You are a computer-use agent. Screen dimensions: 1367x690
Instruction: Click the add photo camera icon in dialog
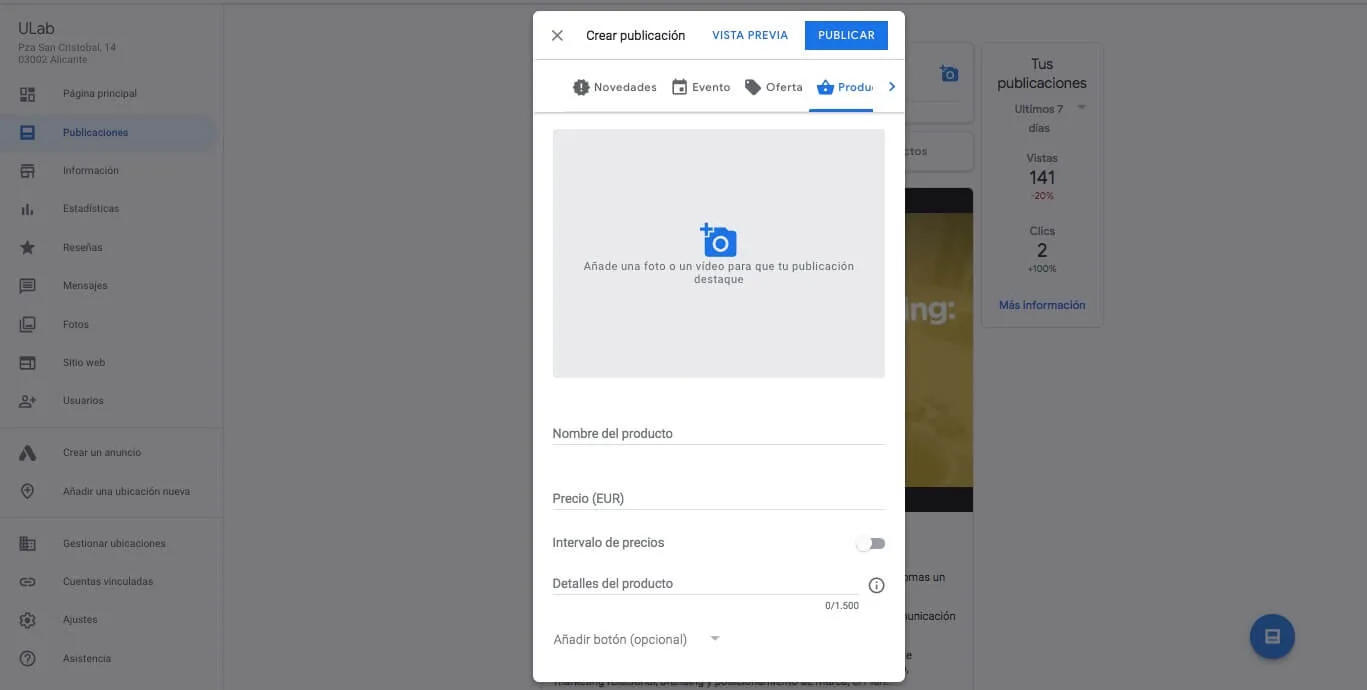coord(718,240)
